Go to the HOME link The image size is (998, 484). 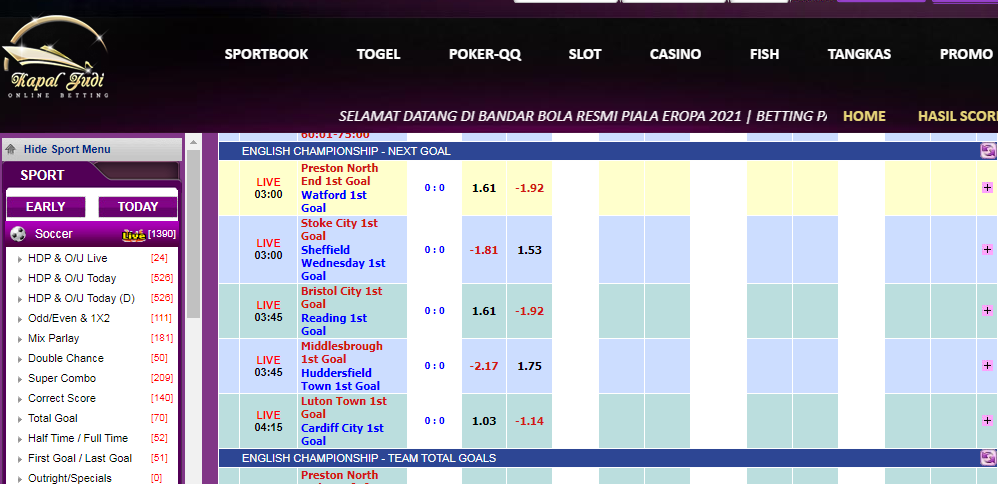point(864,116)
